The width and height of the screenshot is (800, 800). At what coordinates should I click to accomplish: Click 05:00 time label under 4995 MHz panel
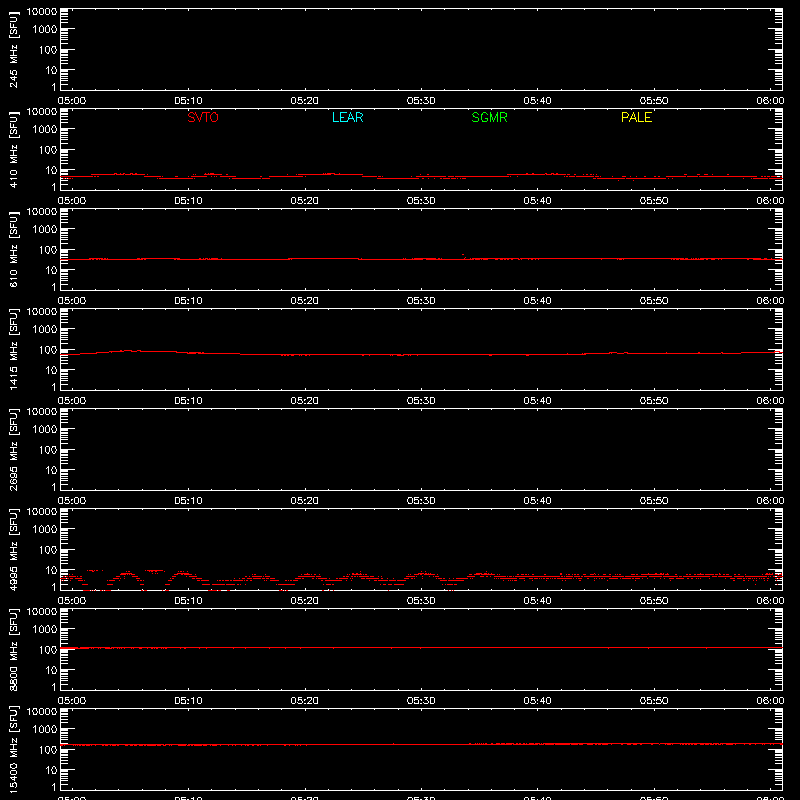coord(72,601)
